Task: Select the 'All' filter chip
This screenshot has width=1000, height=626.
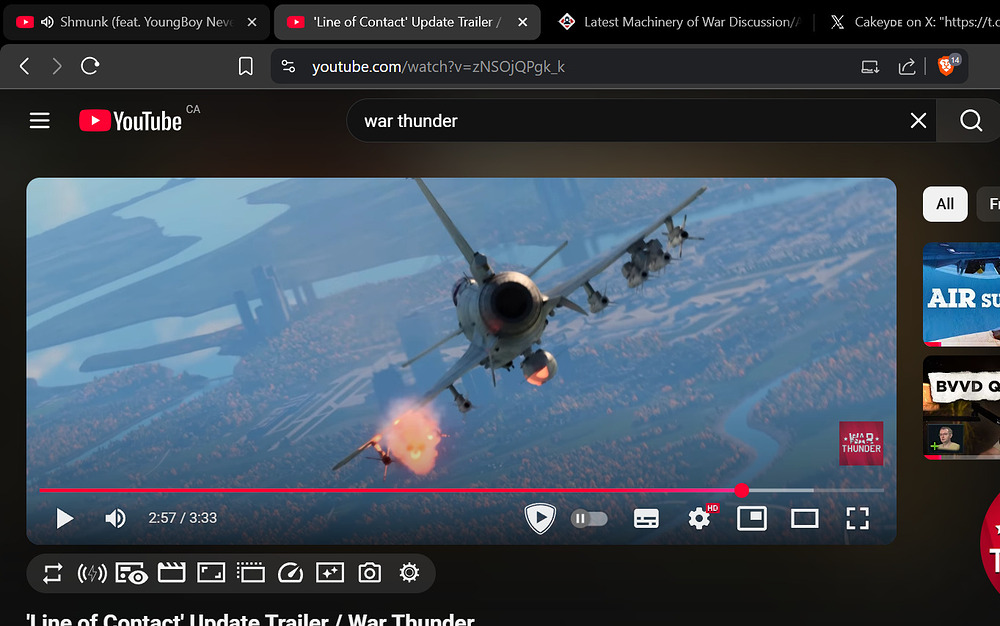Action: pos(945,204)
